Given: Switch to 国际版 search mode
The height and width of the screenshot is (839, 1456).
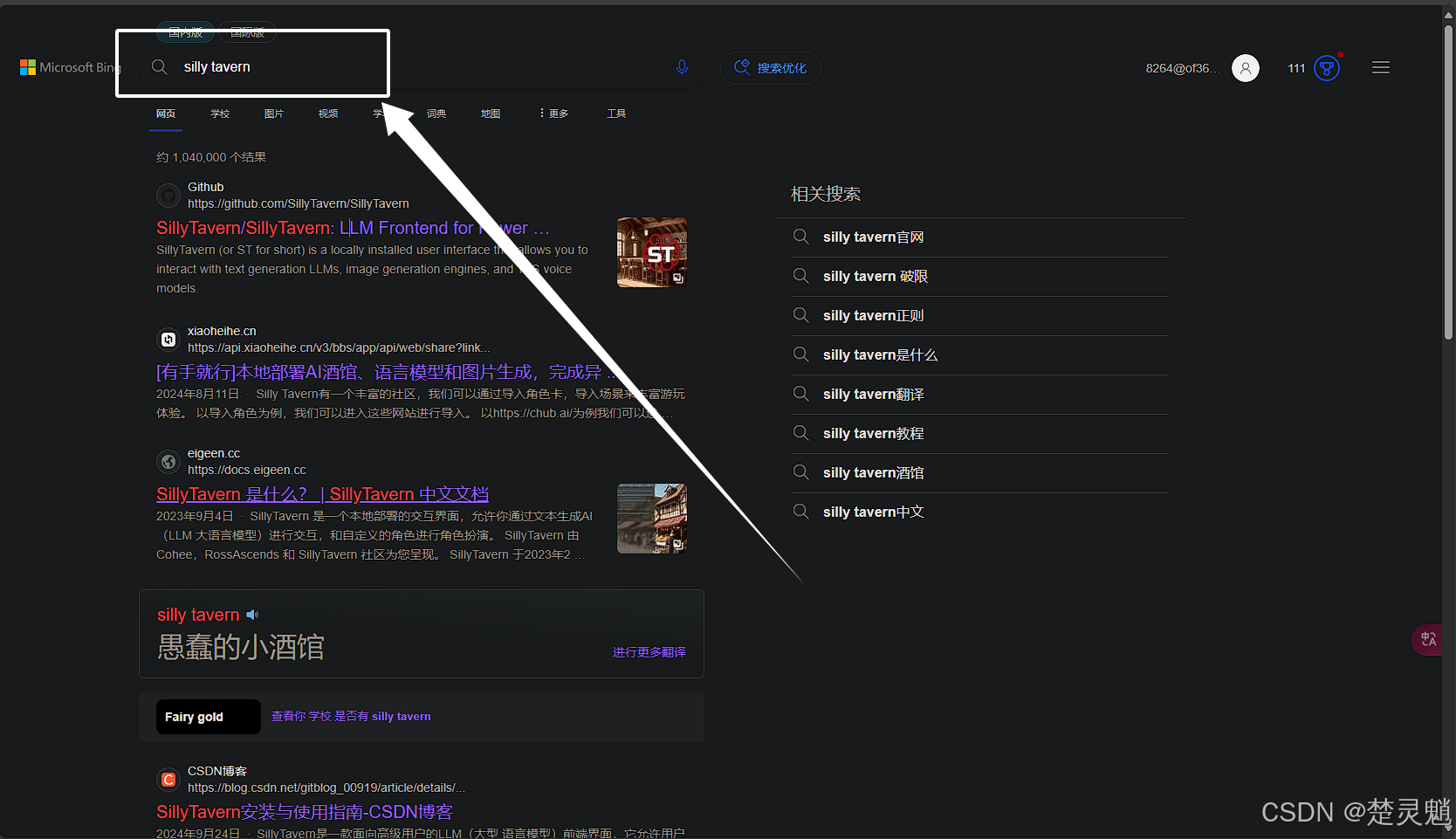Looking at the screenshot, I should (247, 32).
